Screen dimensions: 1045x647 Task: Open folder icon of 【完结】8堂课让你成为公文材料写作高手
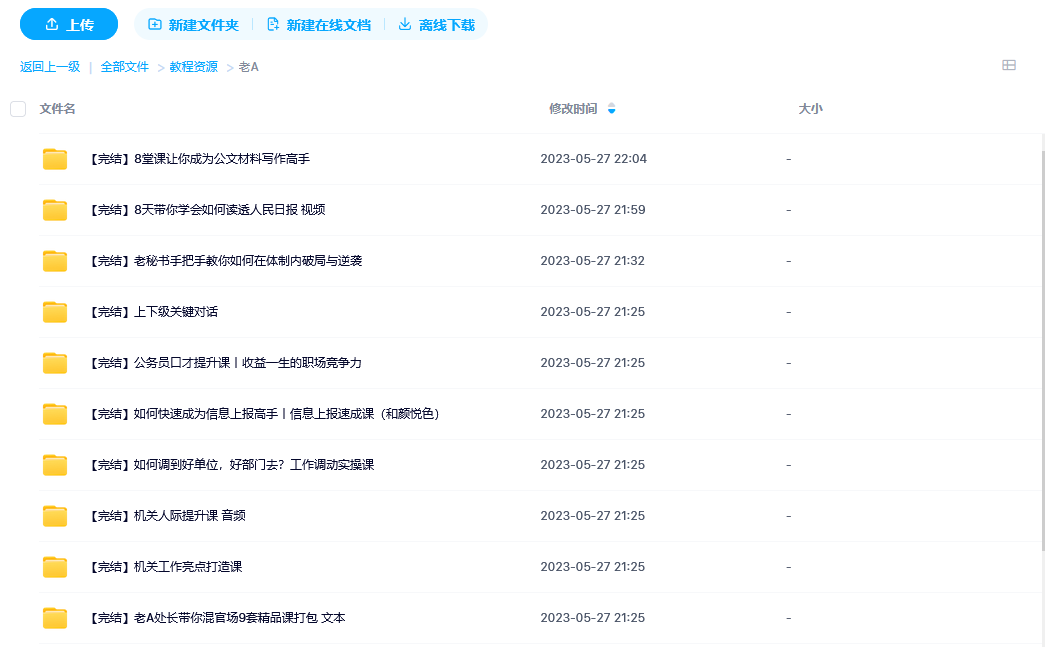[x=54, y=158]
